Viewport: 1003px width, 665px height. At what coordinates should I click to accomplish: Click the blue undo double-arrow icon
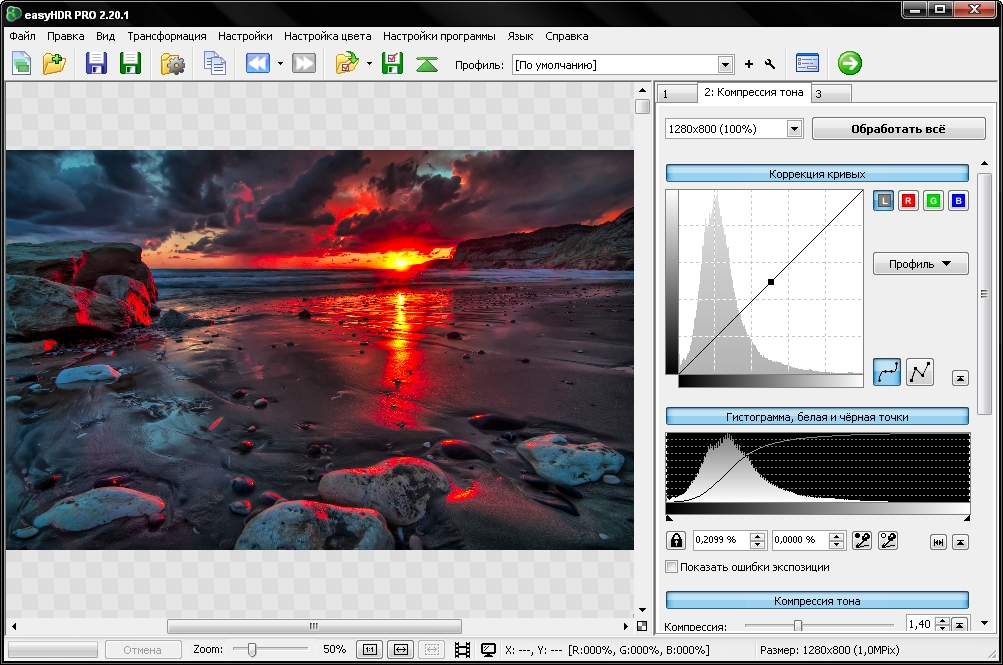[x=257, y=64]
